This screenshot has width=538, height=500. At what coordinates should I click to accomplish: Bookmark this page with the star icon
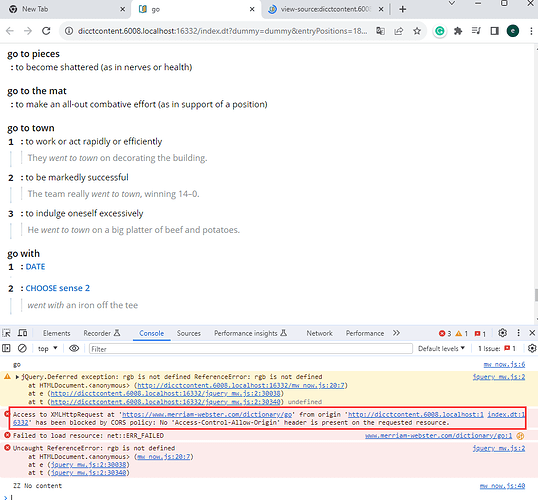(417, 31)
